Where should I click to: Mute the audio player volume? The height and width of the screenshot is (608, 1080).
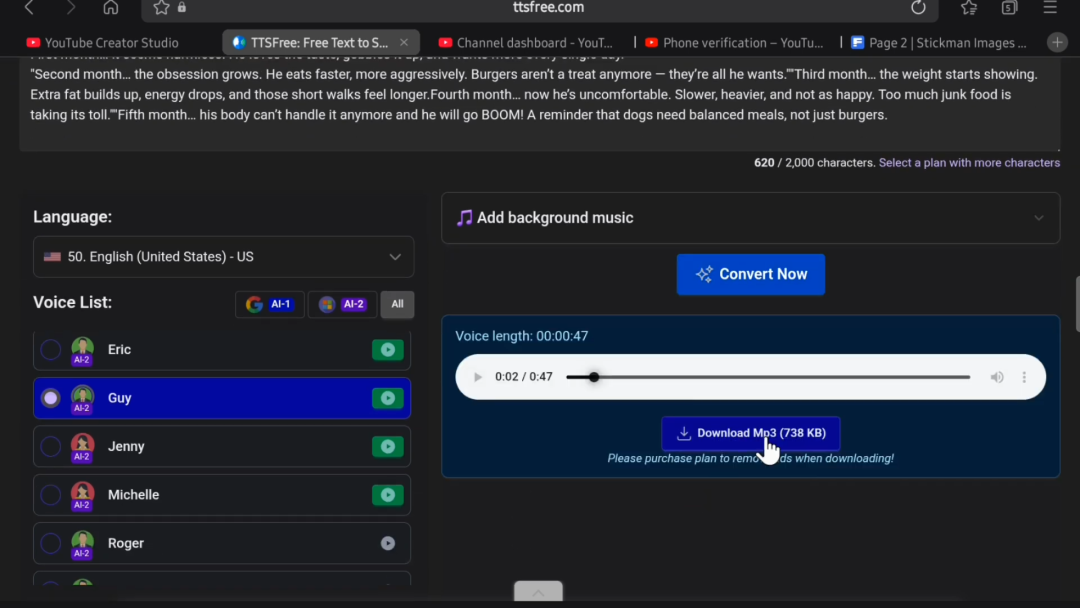(997, 377)
